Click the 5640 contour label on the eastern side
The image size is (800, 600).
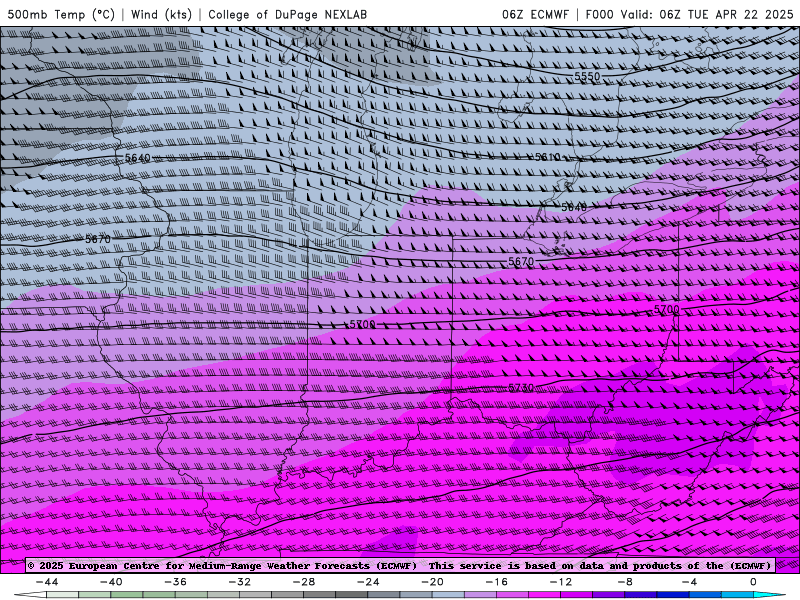coord(574,207)
